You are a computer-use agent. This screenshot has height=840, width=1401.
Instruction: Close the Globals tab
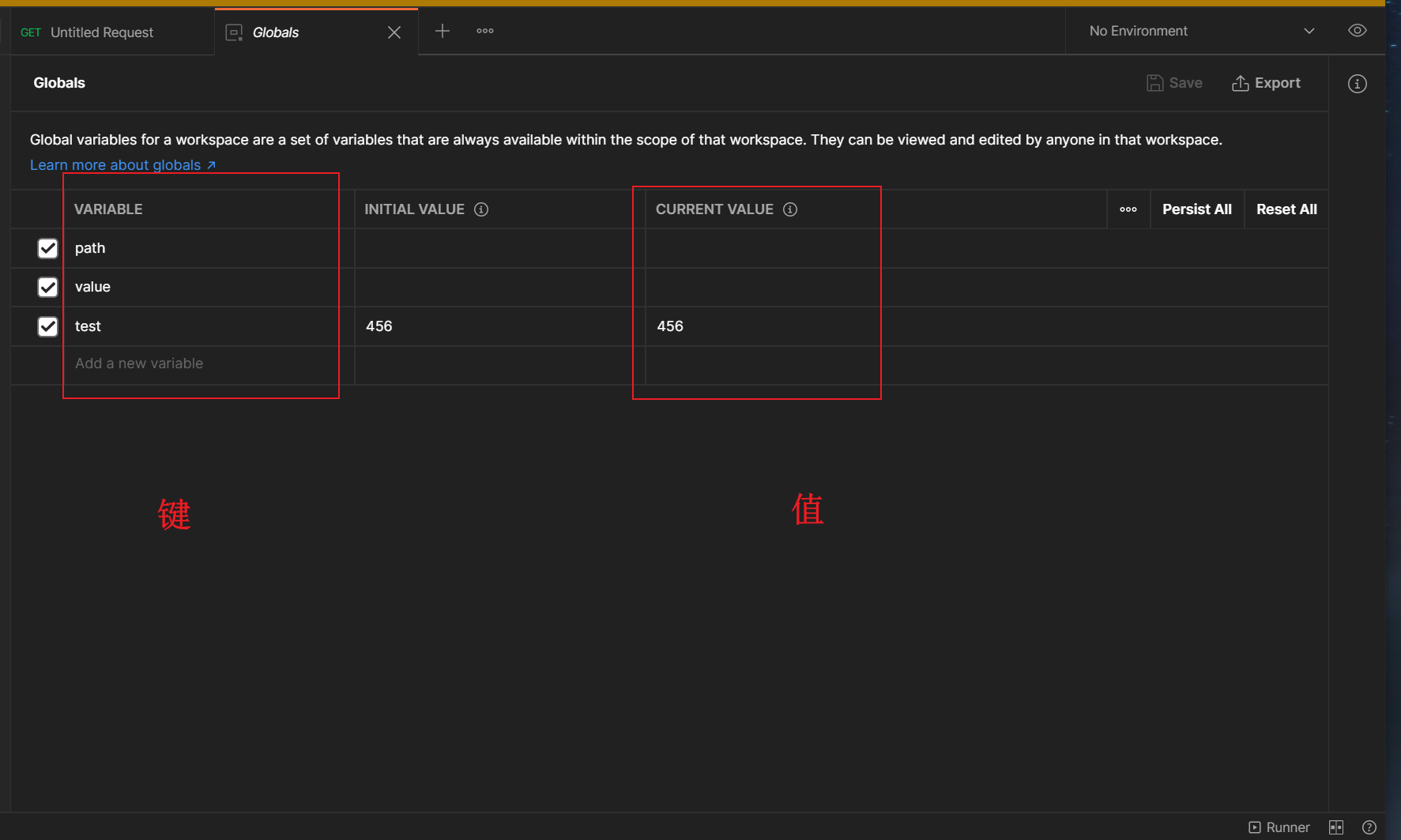[394, 32]
